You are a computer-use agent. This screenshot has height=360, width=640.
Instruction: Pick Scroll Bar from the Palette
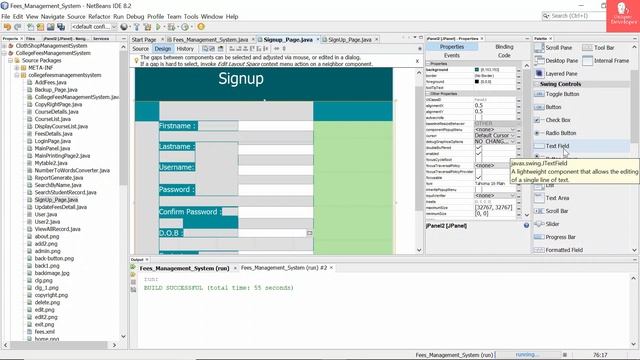[x=551, y=211]
